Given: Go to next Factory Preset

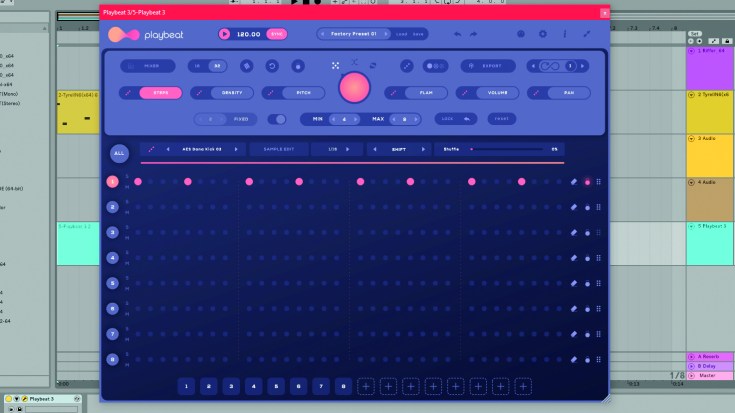Looking at the screenshot, I should click(x=386, y=34).
